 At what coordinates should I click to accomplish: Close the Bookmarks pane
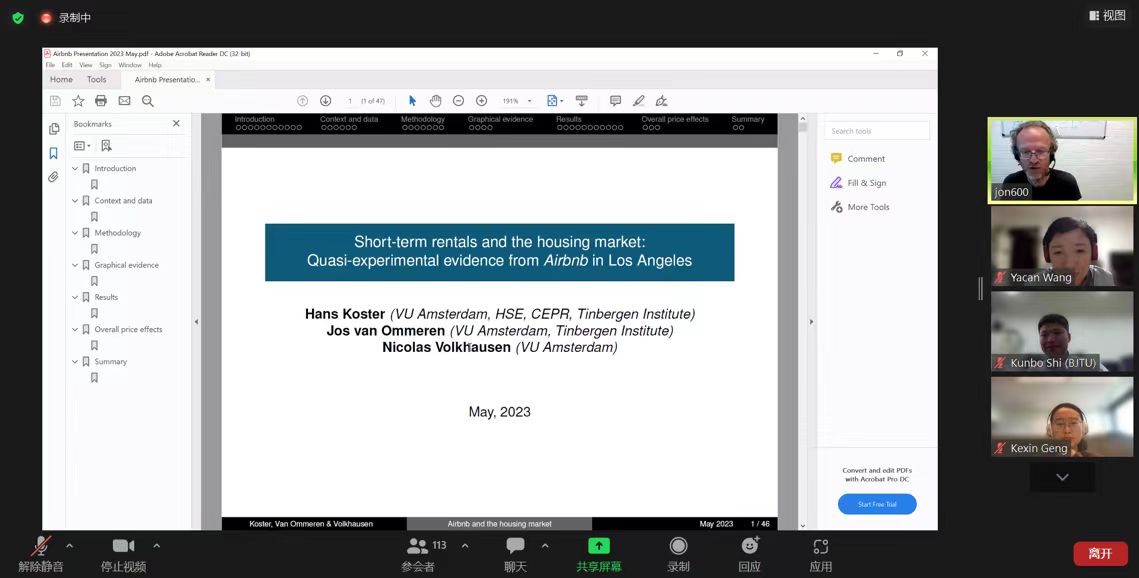point(176,123)
